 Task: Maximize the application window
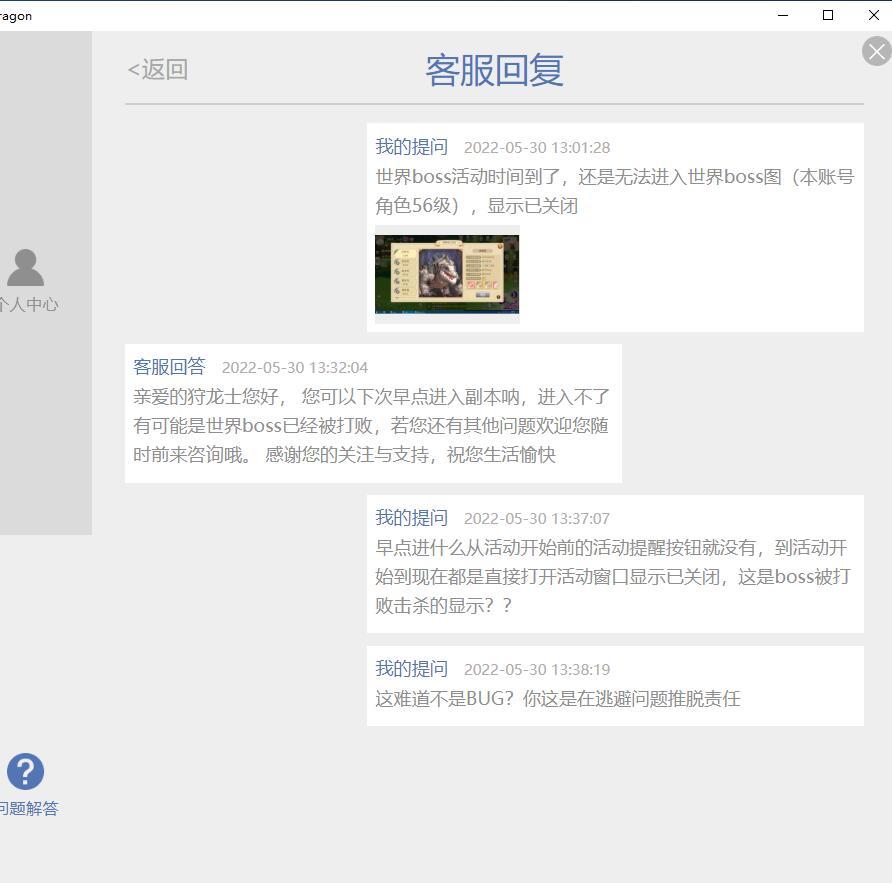pos(828,15)
